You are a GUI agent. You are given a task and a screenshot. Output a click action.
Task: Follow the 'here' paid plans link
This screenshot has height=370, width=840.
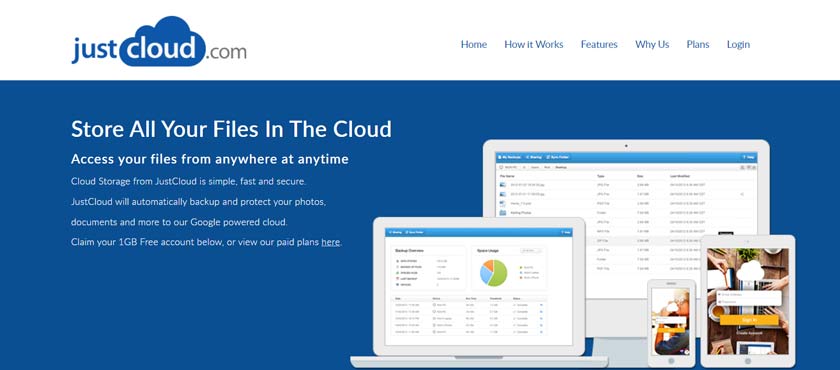tap(331, 242)
